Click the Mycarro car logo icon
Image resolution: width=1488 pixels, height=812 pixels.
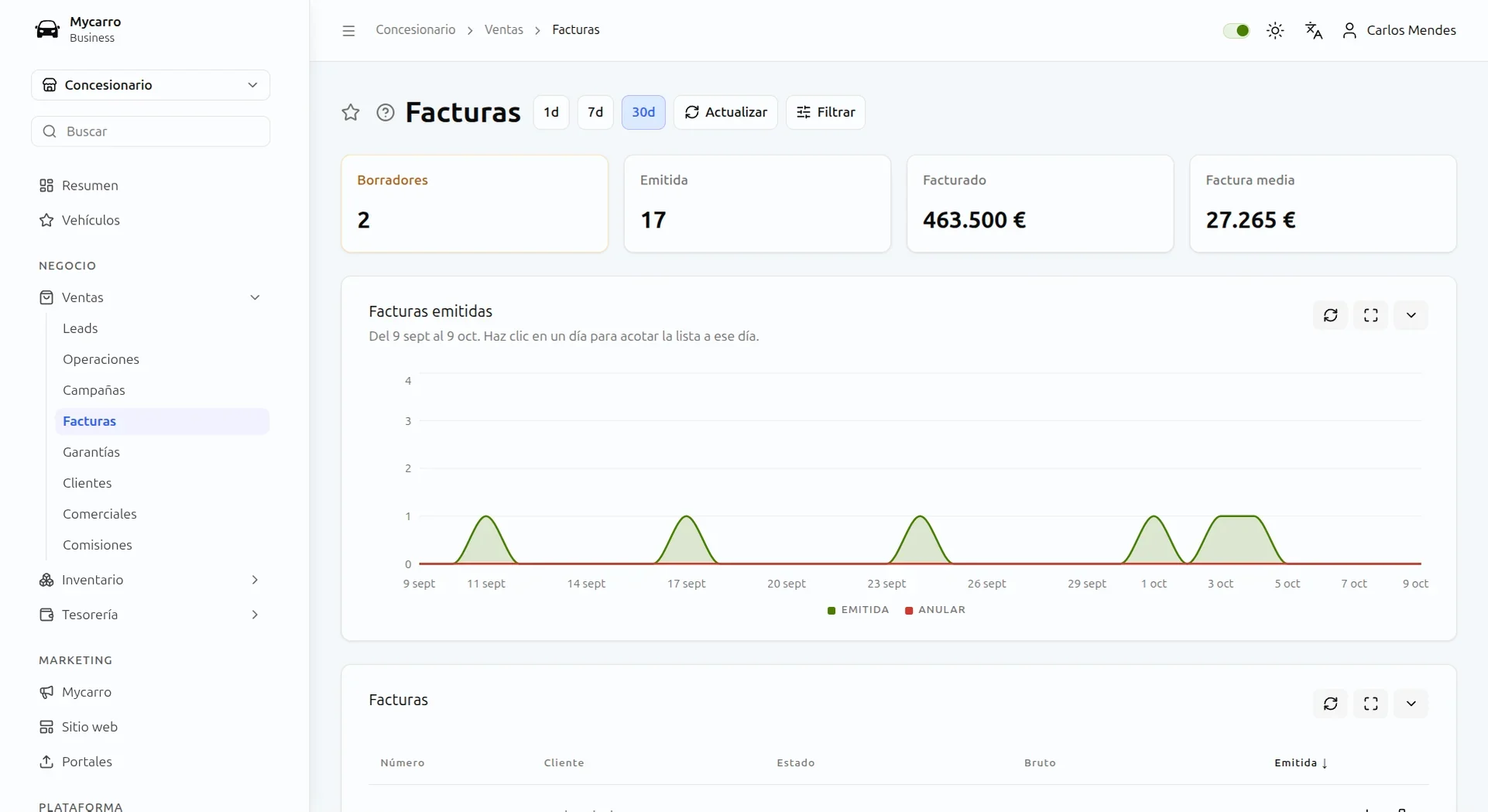click(47, 29)
